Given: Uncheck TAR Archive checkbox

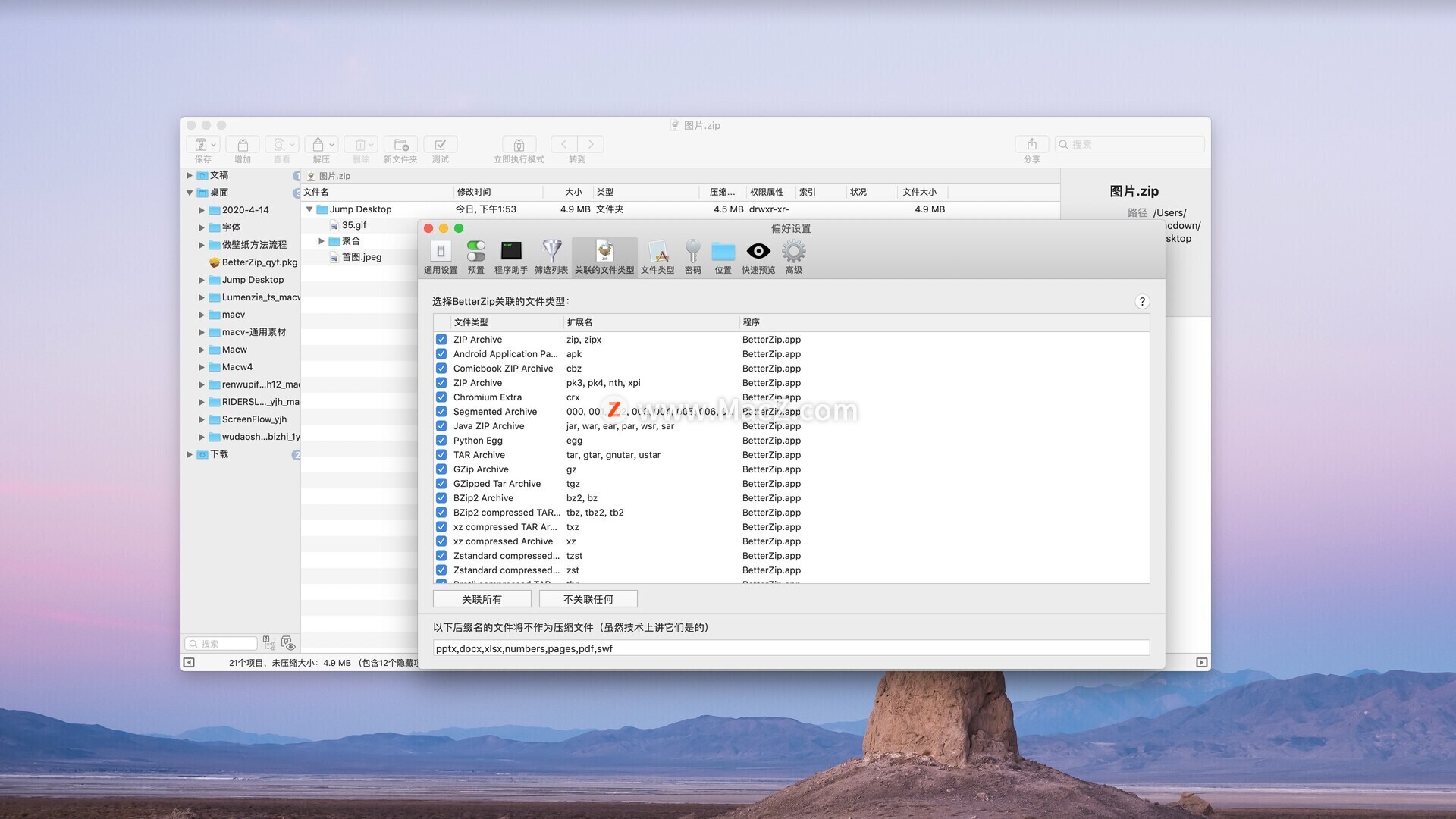Looking at the screenshot, I should [441, 455].
